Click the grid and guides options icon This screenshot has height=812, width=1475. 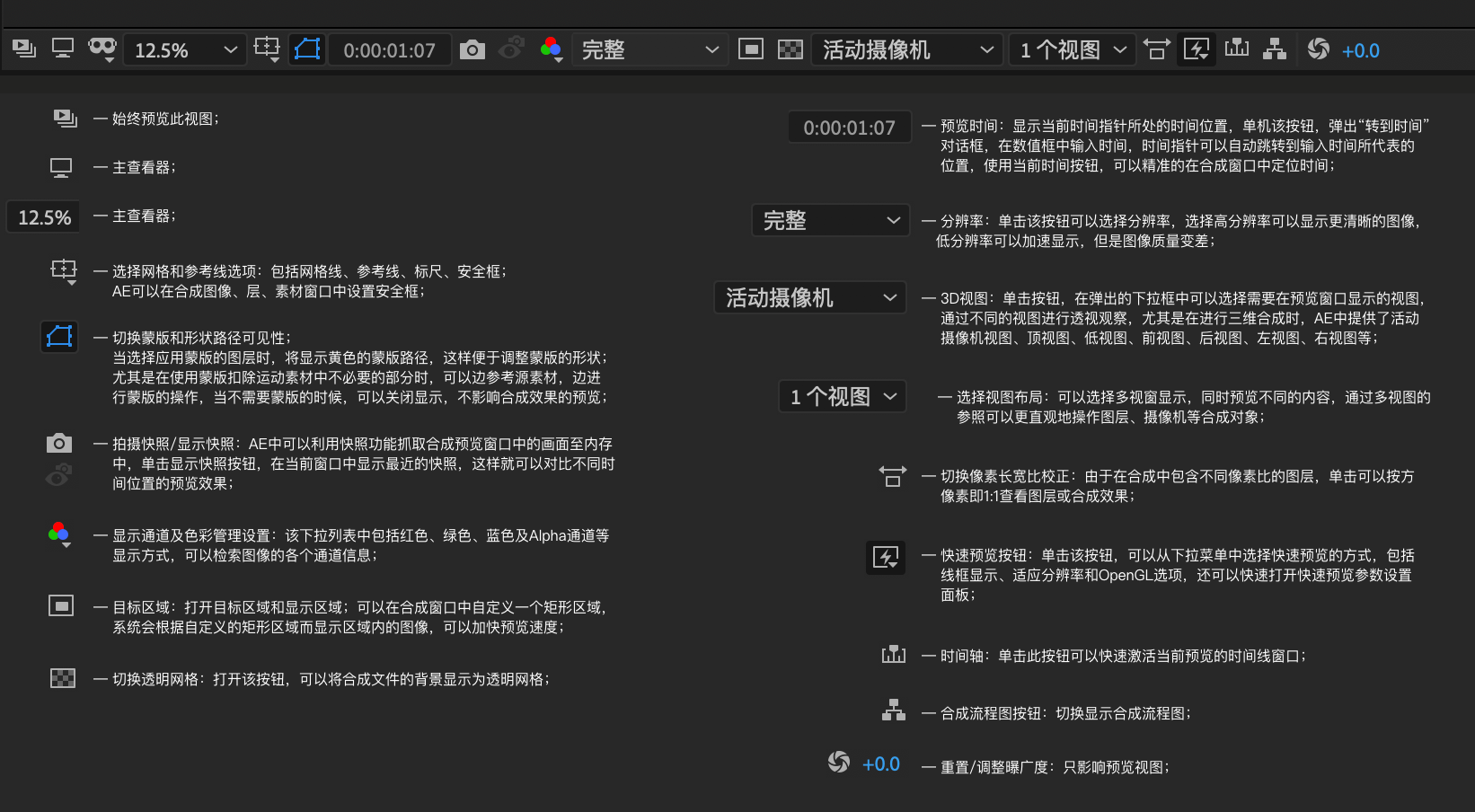pyautogui.click(x=267, y=49)
